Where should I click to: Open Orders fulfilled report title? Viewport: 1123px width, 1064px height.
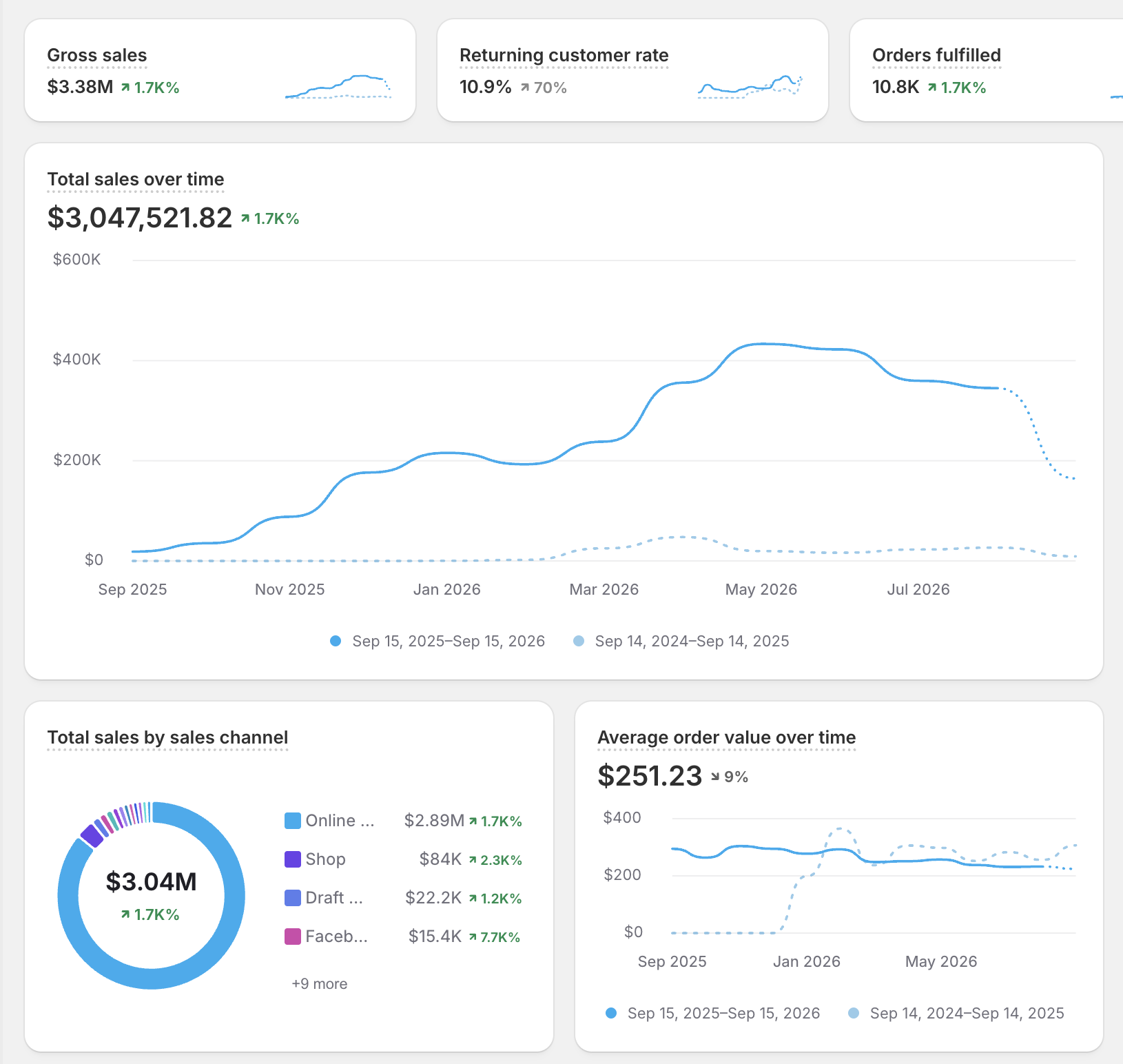coord(936,55)
